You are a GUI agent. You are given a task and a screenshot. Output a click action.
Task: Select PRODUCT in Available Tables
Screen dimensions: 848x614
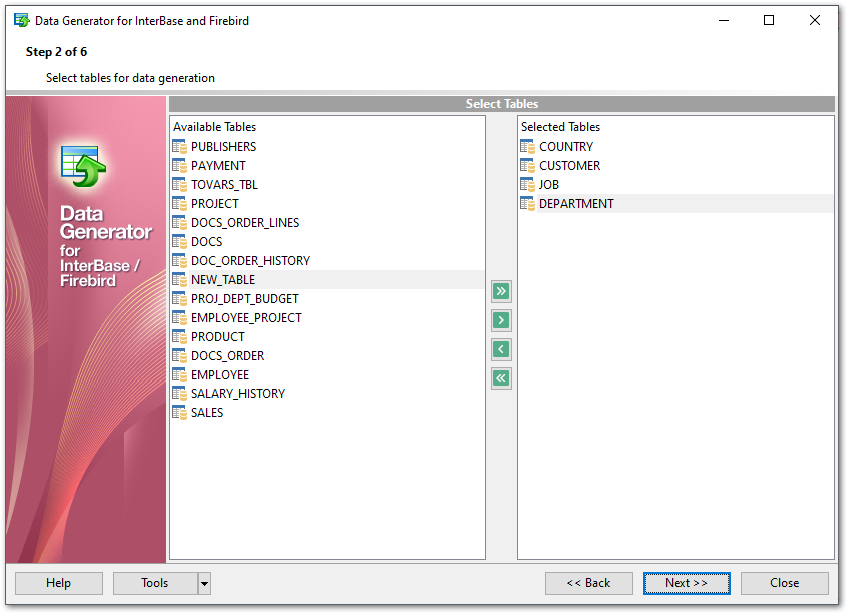(217, 336)
